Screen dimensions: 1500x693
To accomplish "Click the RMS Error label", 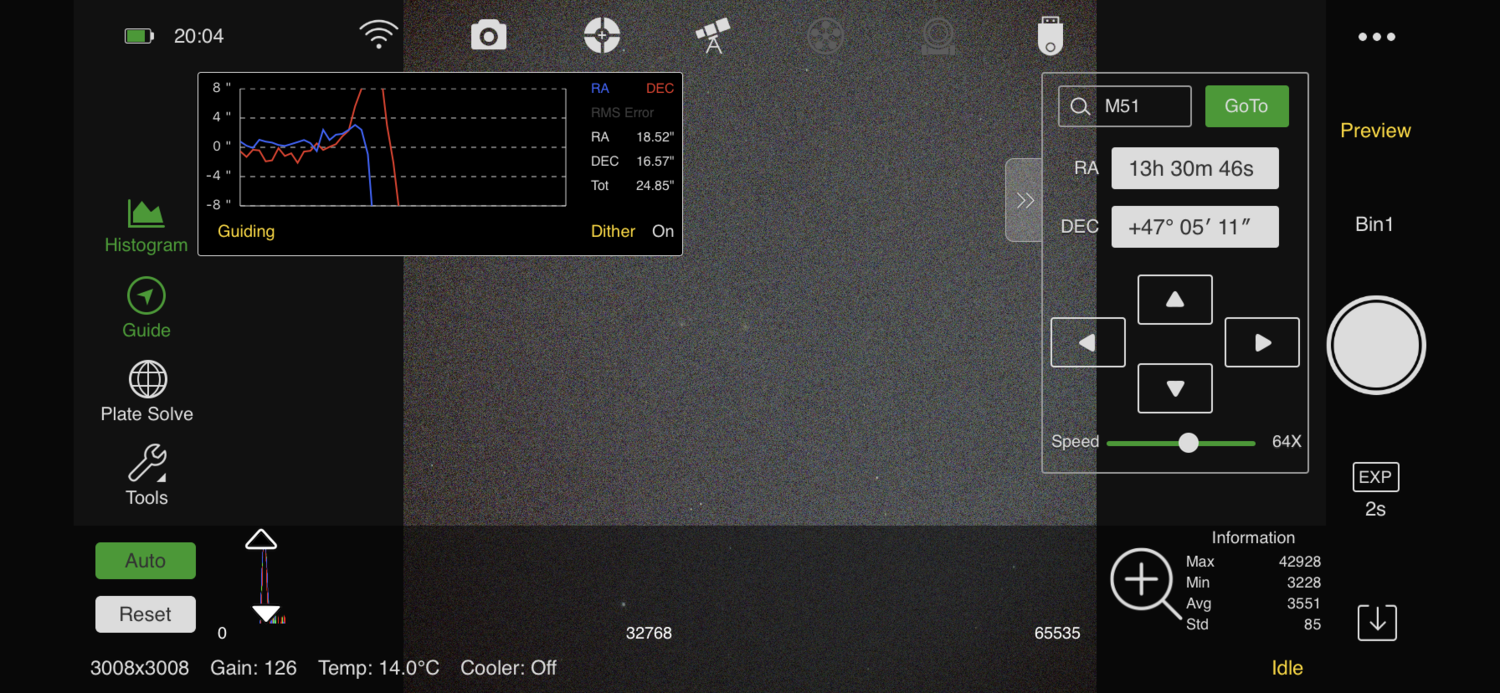I will (622, 113).
